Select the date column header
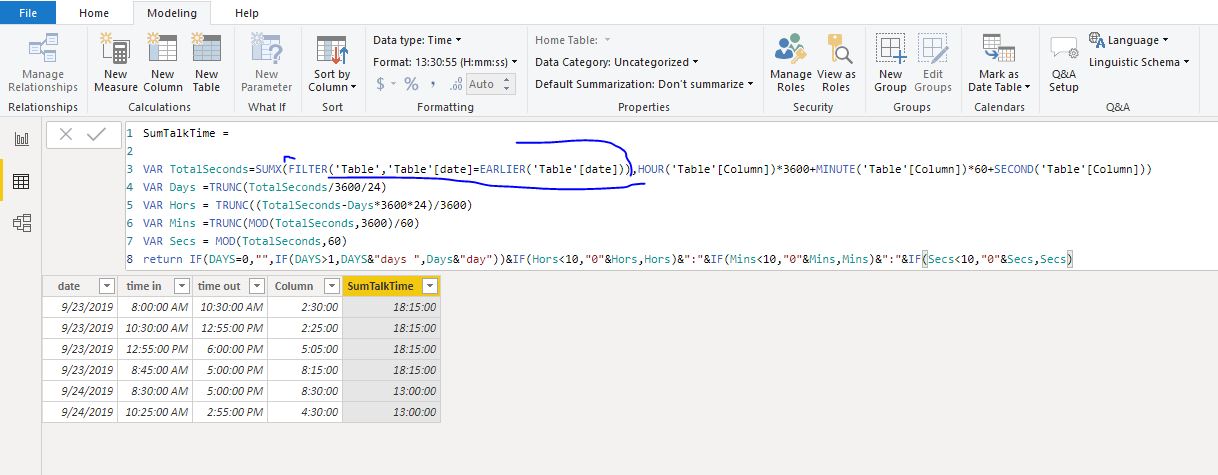Image resolution: width=1218 pixels, height=475 pixels. coord(80,286)
